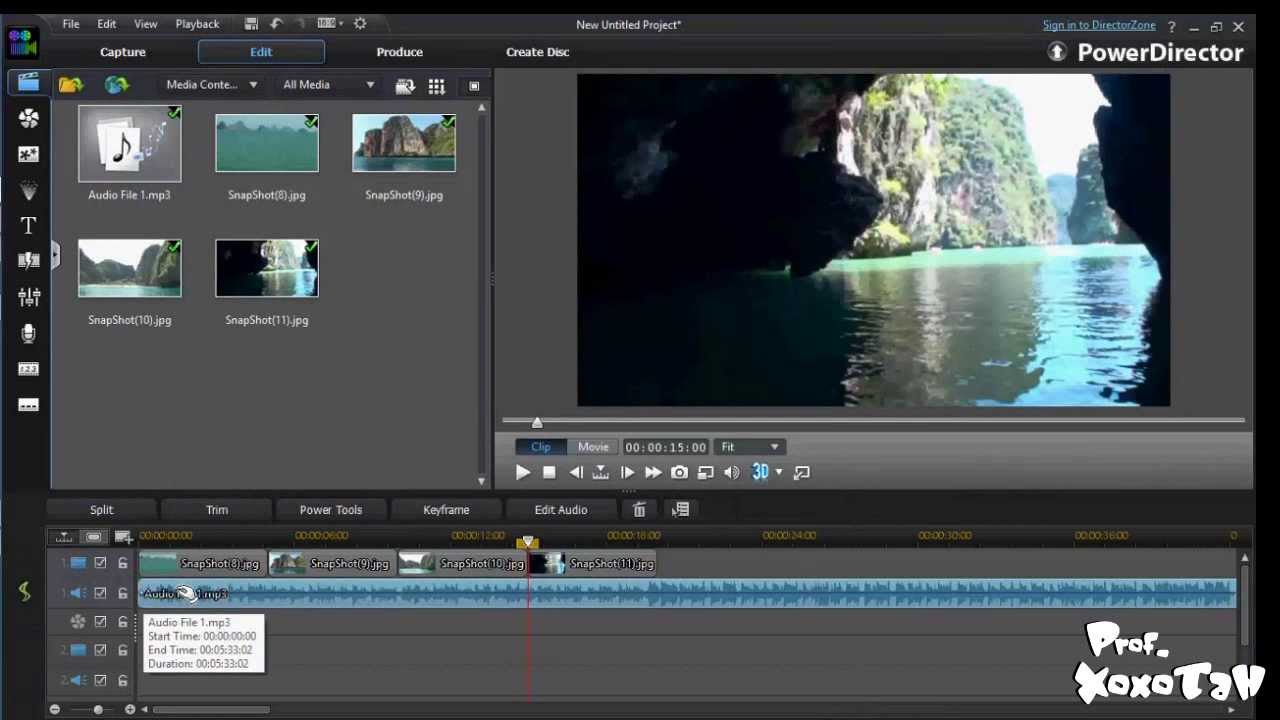Open more functions list icon
The image size is (1280, 720).
681,510
